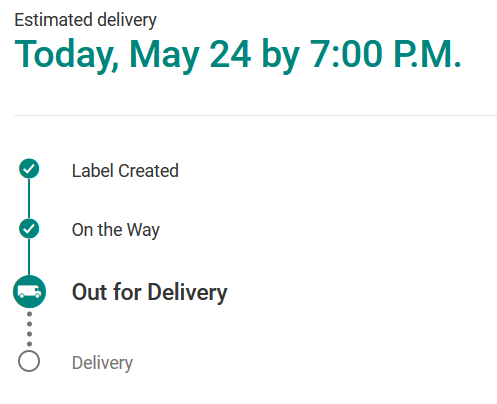Image resolution: width=497 pixels, height=404 pixels.
Task: Click line between Label Created and On the Way
Action: point(29,199)
